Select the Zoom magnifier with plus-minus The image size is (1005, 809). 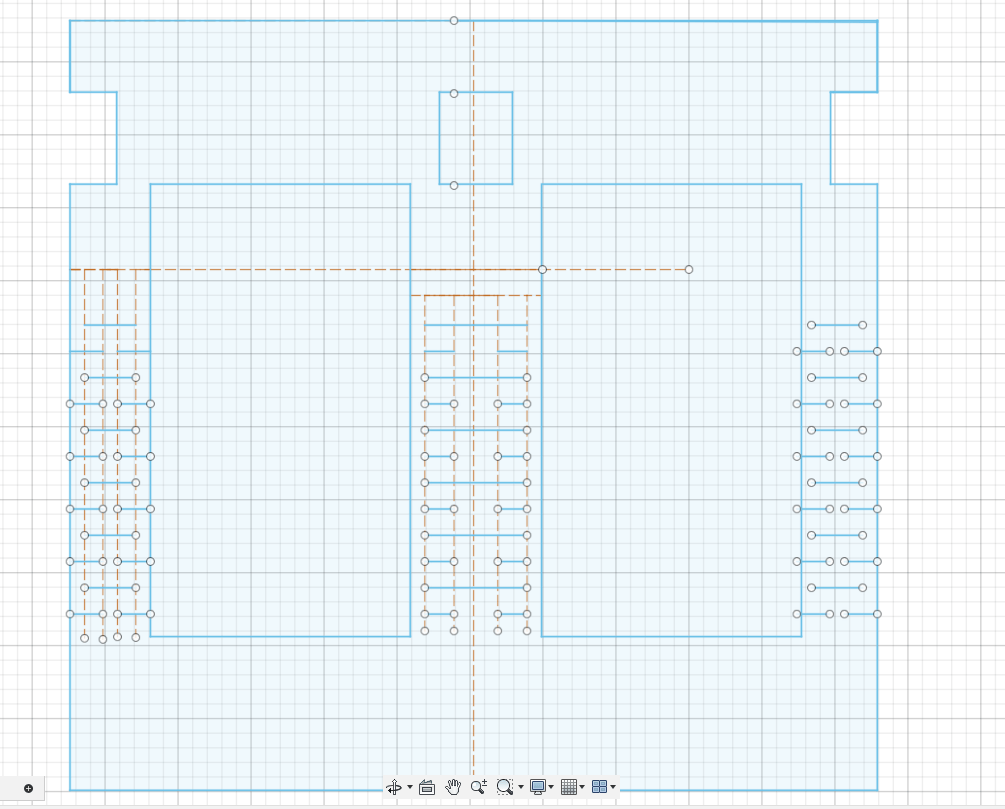(x=478, y=787)
